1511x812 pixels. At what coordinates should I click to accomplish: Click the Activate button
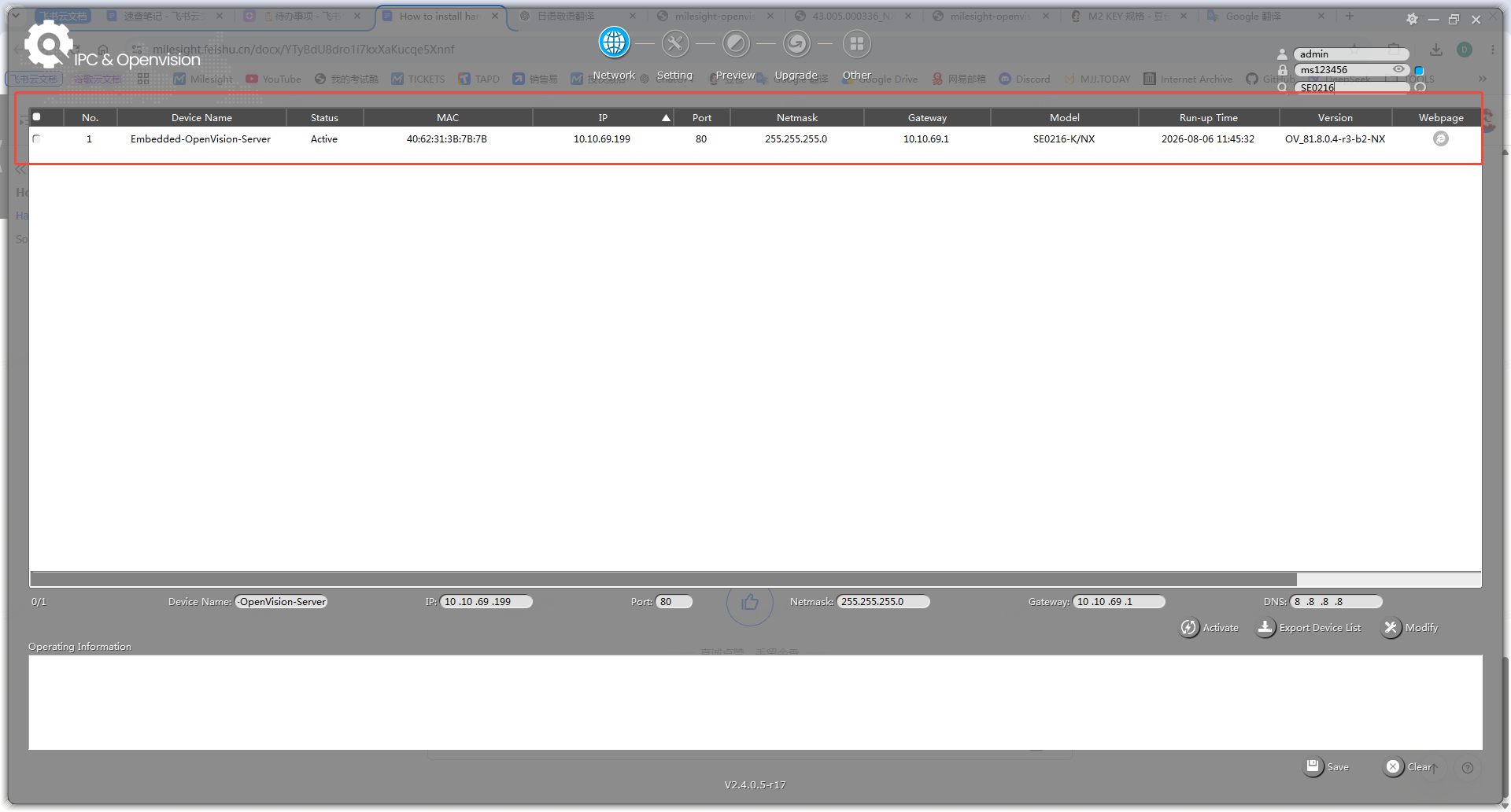coord(1210,628)
